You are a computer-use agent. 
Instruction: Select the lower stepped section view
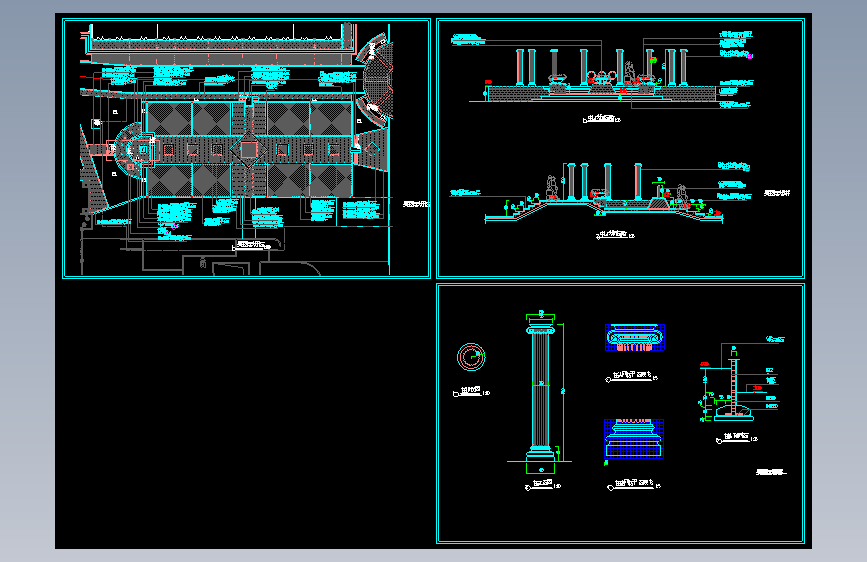coord(603,192)
